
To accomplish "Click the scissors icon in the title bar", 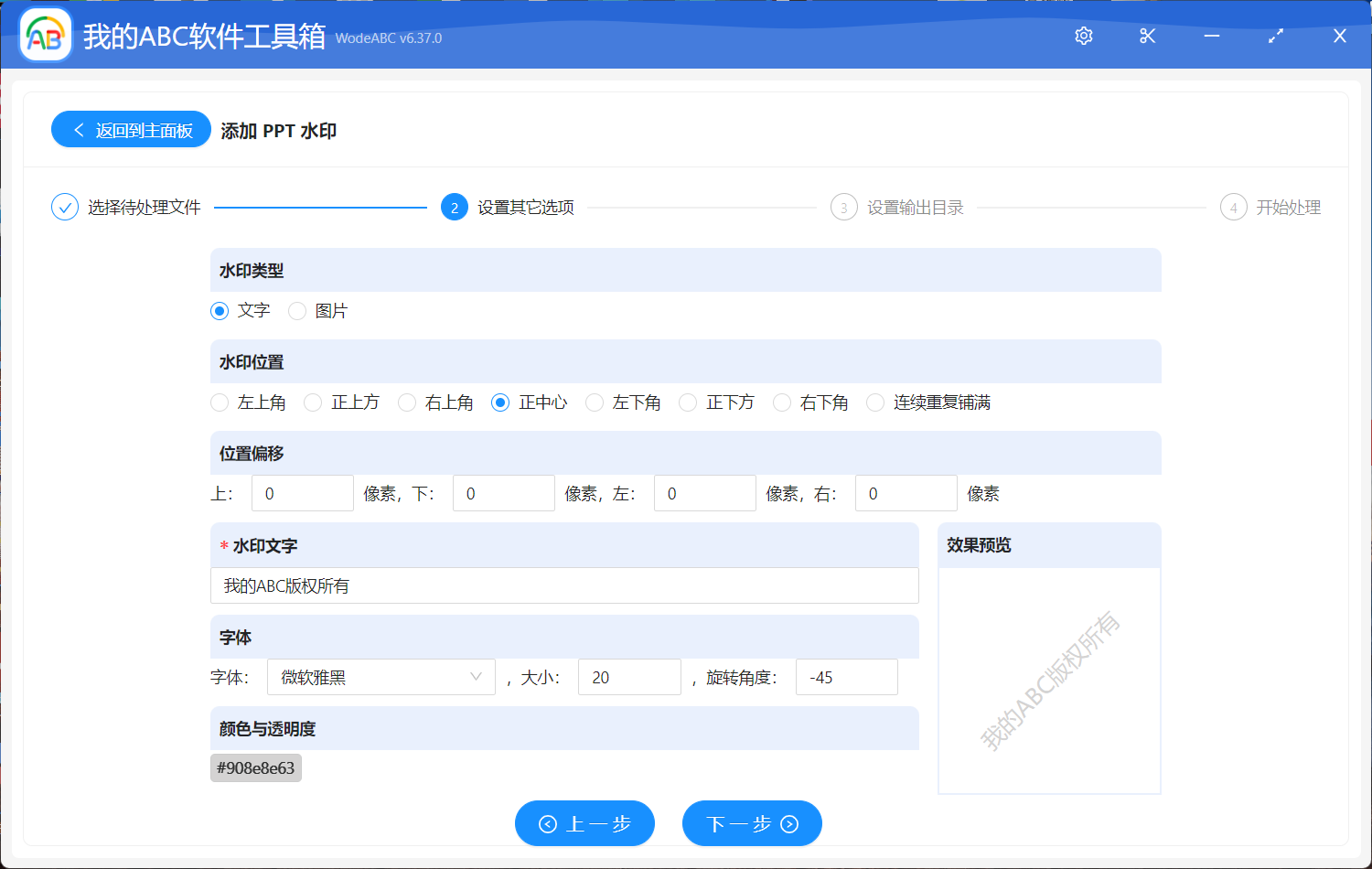I will [1147, 36].
